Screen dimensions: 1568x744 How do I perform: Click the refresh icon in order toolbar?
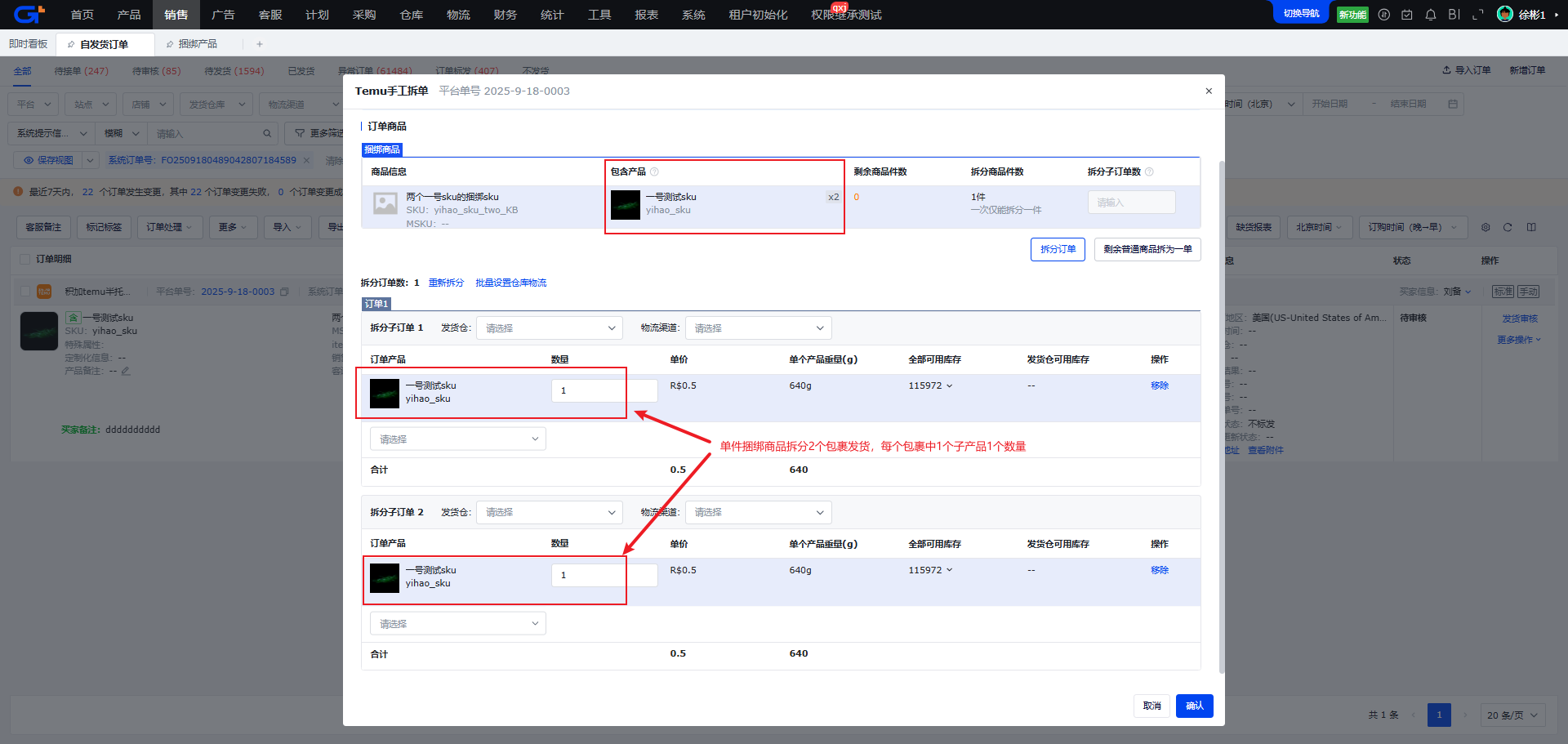click(1508, 227)
